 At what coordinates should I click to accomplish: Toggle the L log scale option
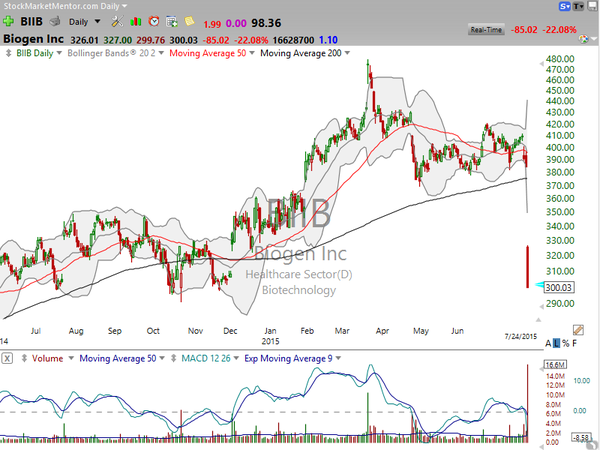click(x=556, y=343)
